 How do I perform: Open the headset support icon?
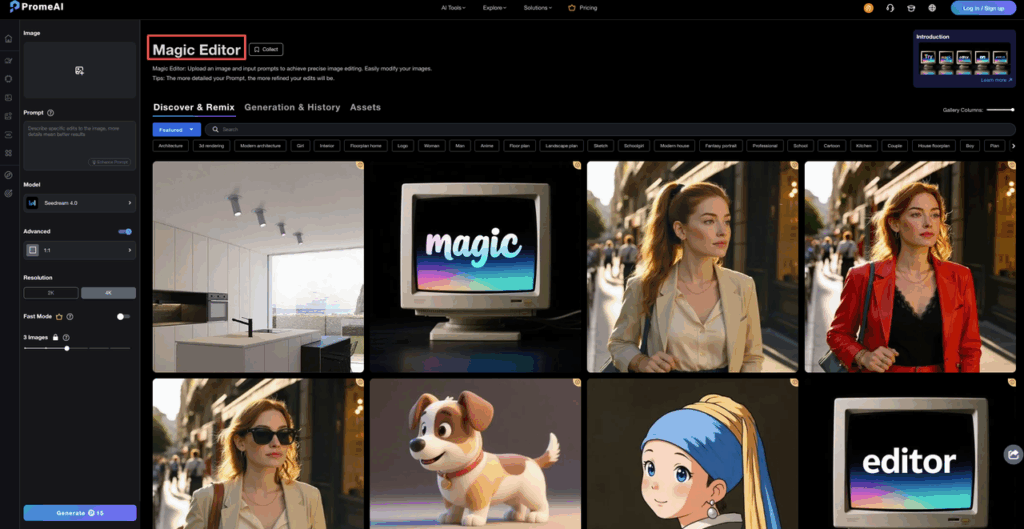point(889,8)
